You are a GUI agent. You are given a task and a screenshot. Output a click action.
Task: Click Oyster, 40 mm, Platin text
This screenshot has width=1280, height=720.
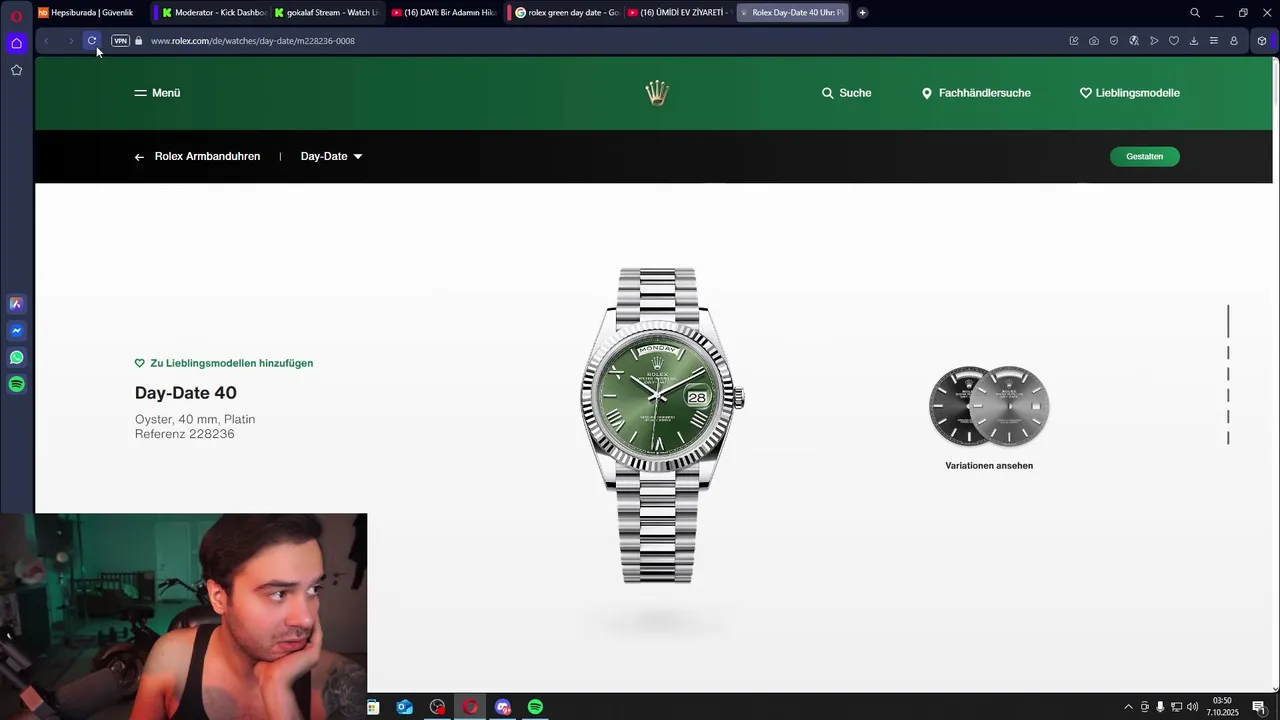(x=195, y=419)
